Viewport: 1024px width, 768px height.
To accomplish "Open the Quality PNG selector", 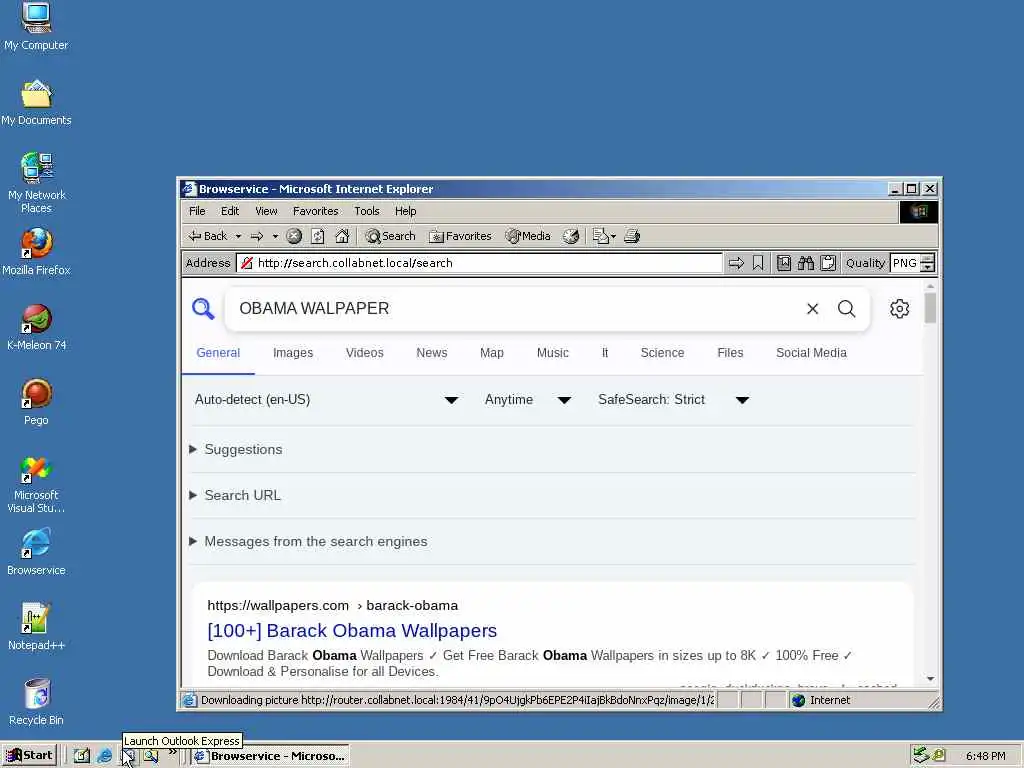I will point(912,263).
